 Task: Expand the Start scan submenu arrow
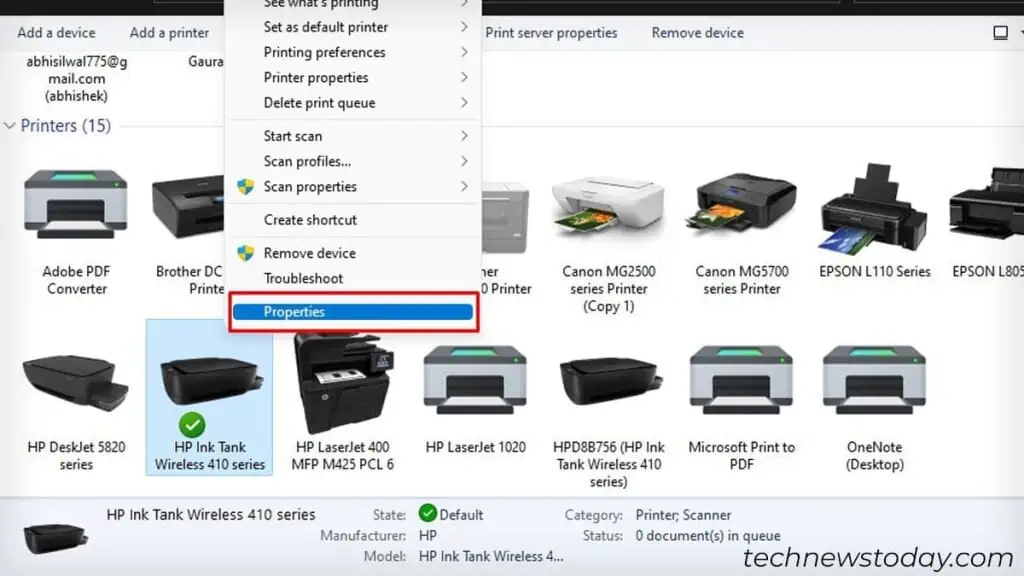pos(464,136)
